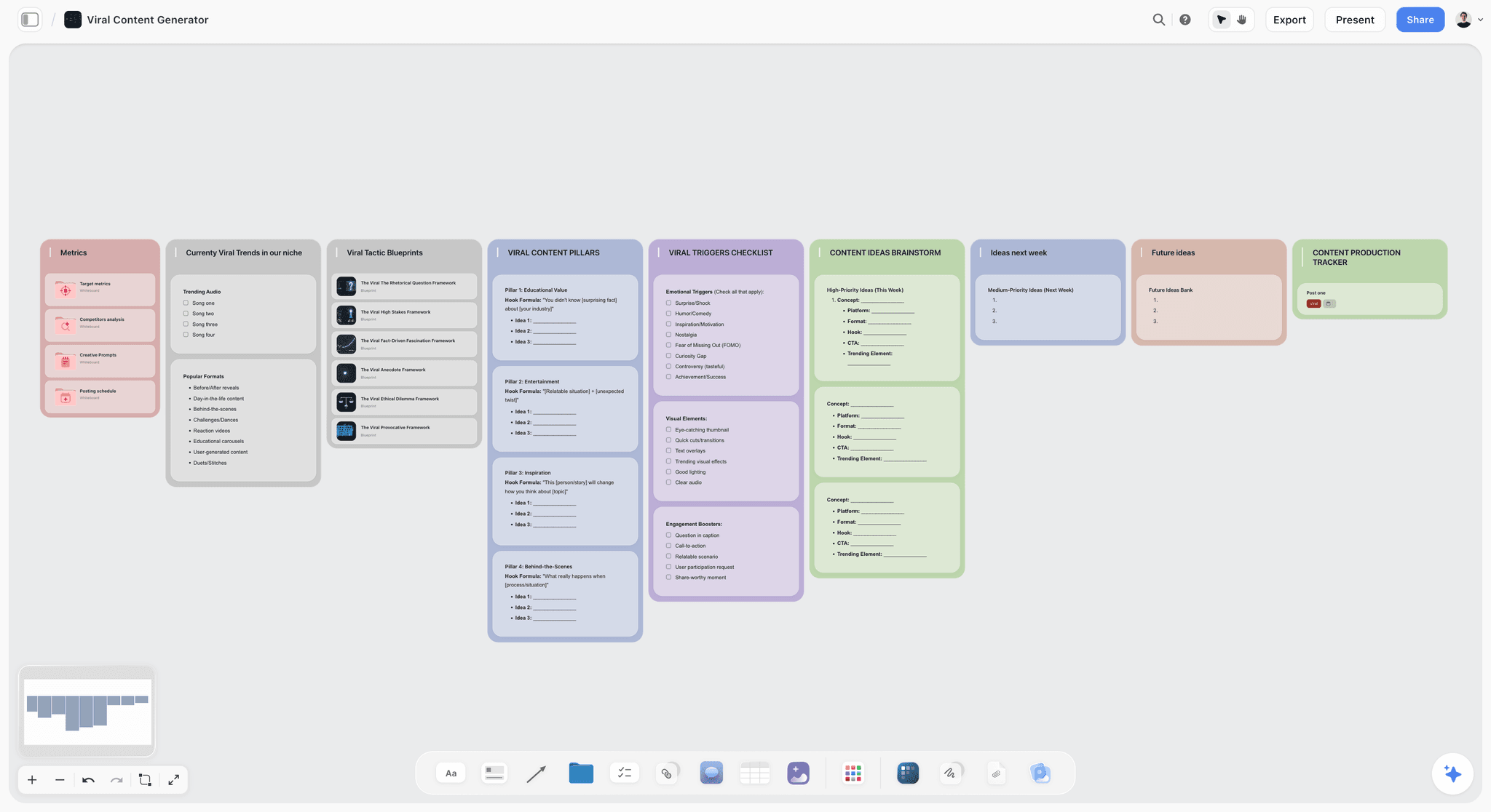The height and width of the screenshot is (812, 1491).
Task: Open the user profile avatar
Action: [1463, 20]
